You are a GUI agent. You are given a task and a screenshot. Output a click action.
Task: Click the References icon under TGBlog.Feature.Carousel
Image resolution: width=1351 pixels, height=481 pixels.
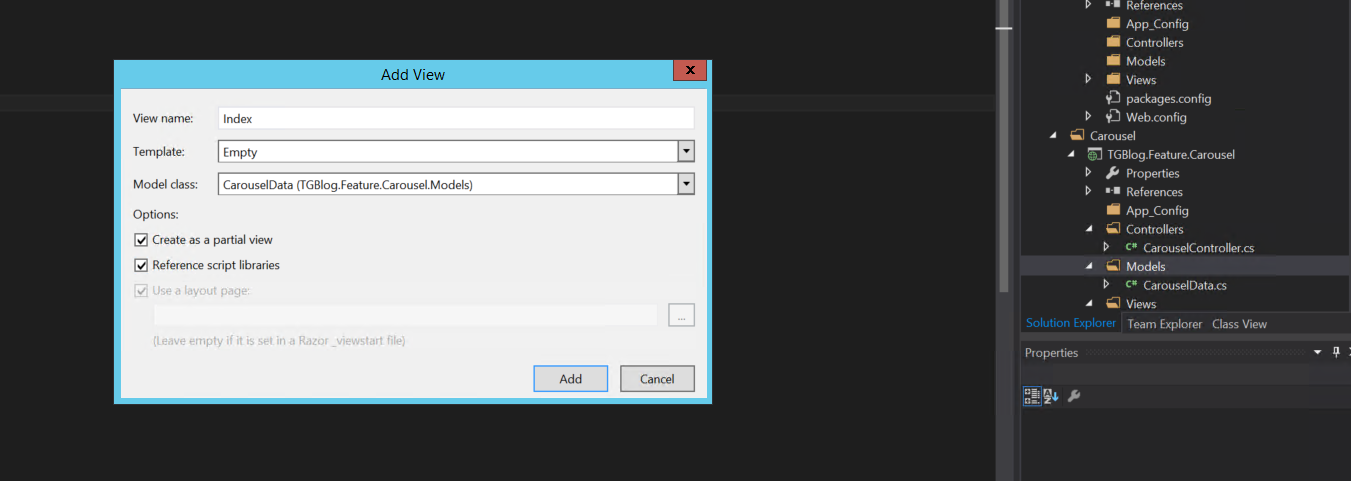point(1112,191)
